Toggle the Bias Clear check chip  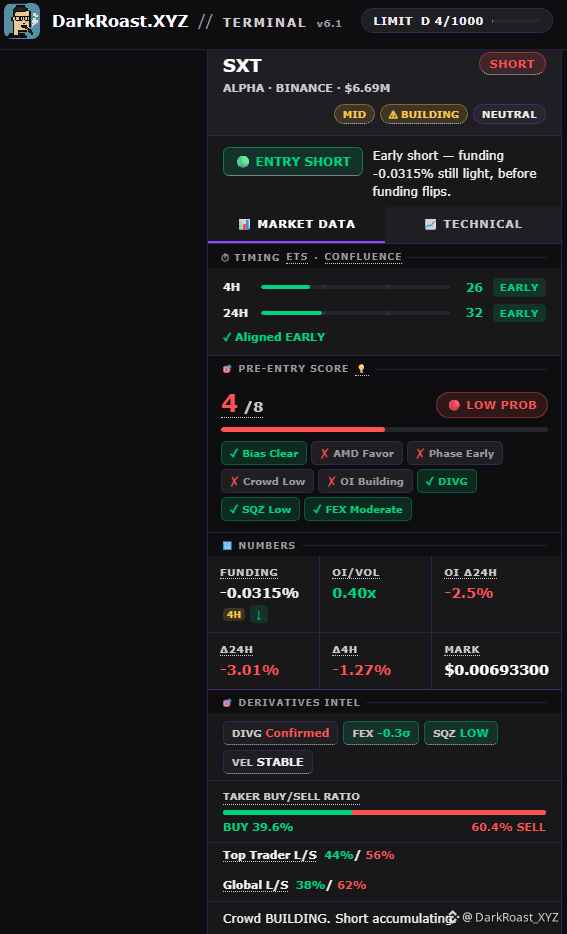(x=264, y=453)
